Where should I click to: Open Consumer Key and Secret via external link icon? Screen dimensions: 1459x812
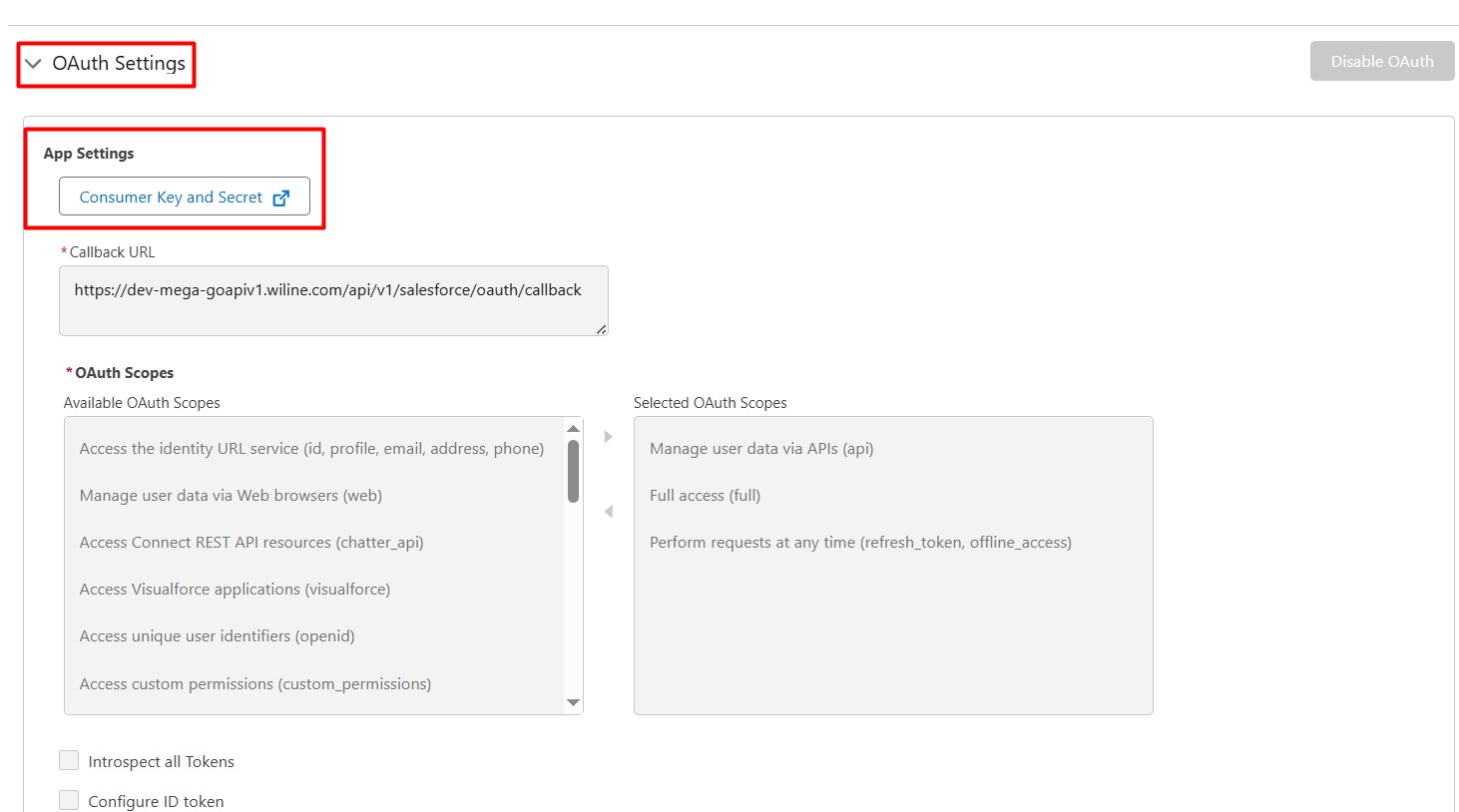(280, 197)
